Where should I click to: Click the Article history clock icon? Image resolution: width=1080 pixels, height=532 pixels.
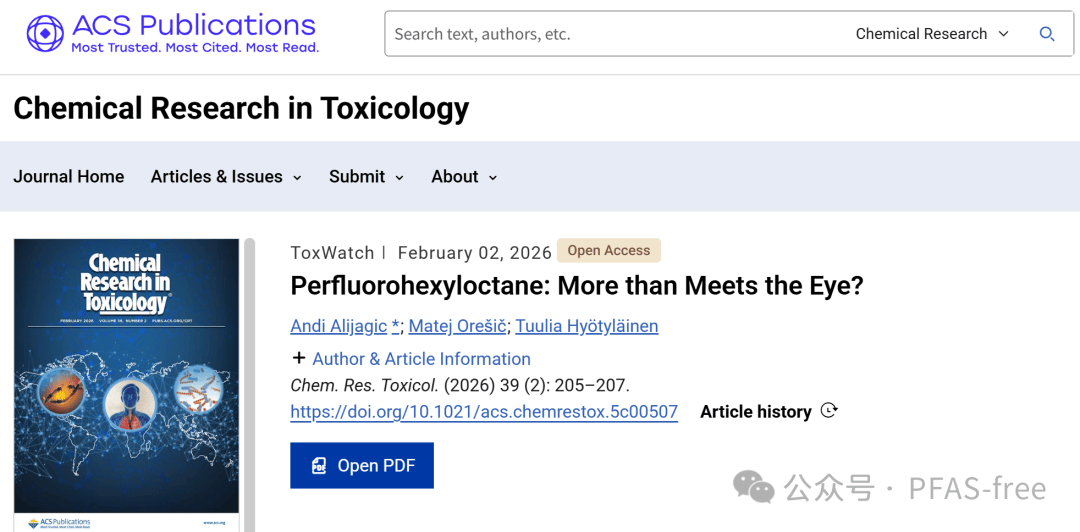pos(829,411)
